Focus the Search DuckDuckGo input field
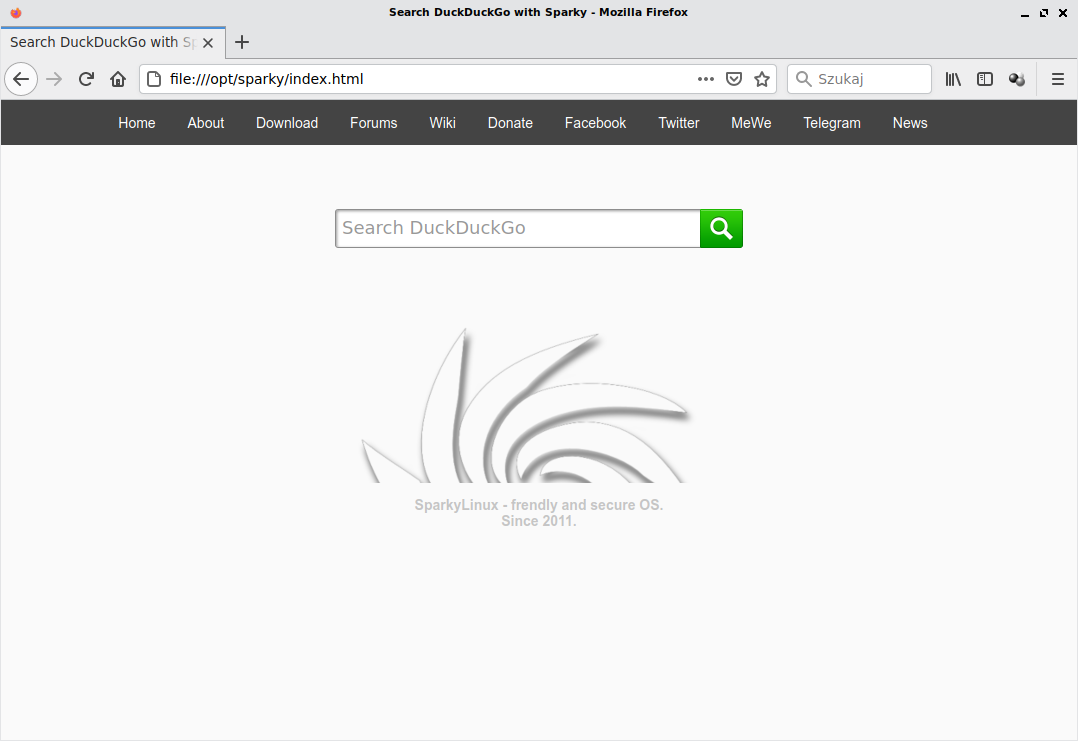This screenshot has height=741, width=1078. pyautogui.click(x=518, y=228)
